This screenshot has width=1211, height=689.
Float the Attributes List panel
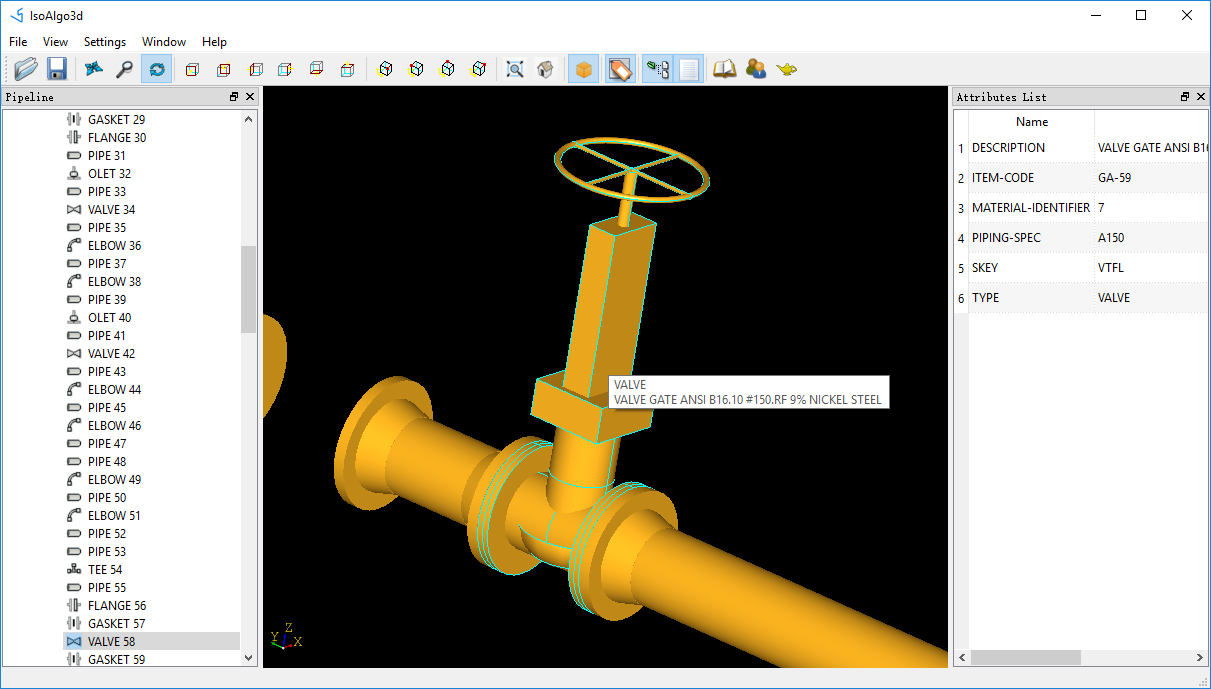click(1185, 97)
